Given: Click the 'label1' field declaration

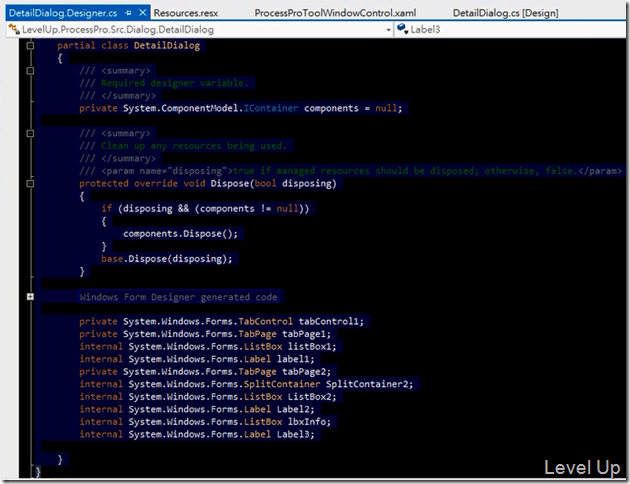Looking at the screenshot, I should point(197,359).
